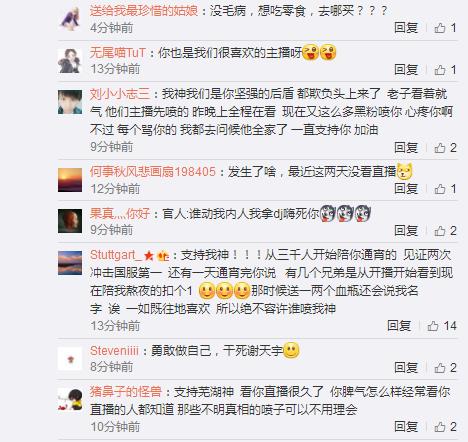Open profile of user 无尾喵TuT
This screenshot has height=442, width=468.
pyautogui.click(x=118, y=53)
